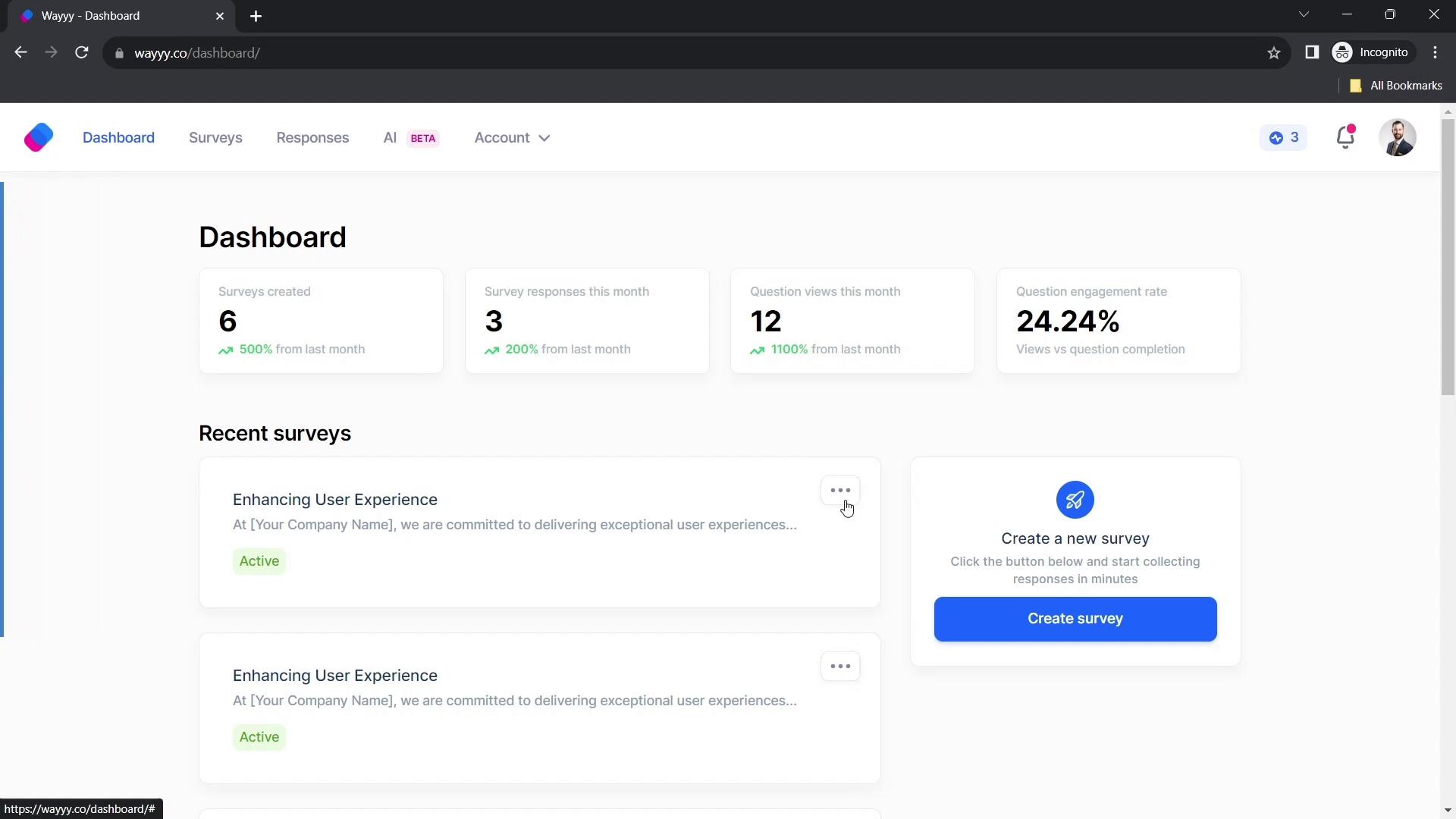Expand Account settings chevron arrow
The height and width of the screenshot is (819, 1456).
click(545, 138)
